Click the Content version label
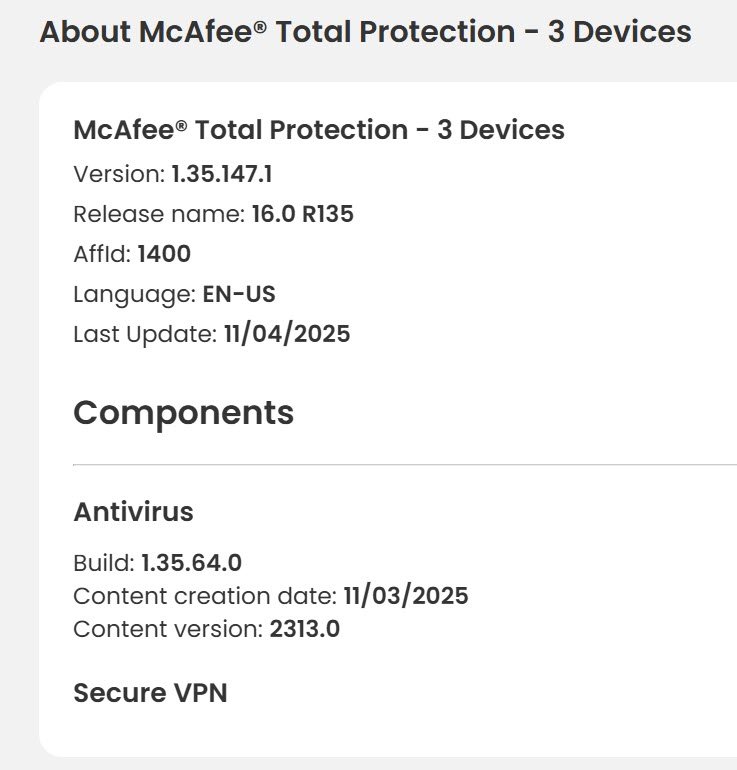This screenshot has height=770, width=737. tap(168, 630)
